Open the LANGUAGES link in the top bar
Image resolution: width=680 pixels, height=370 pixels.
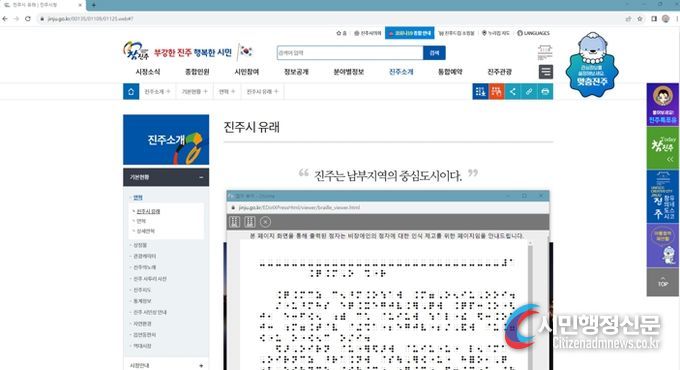click(533, 33)
